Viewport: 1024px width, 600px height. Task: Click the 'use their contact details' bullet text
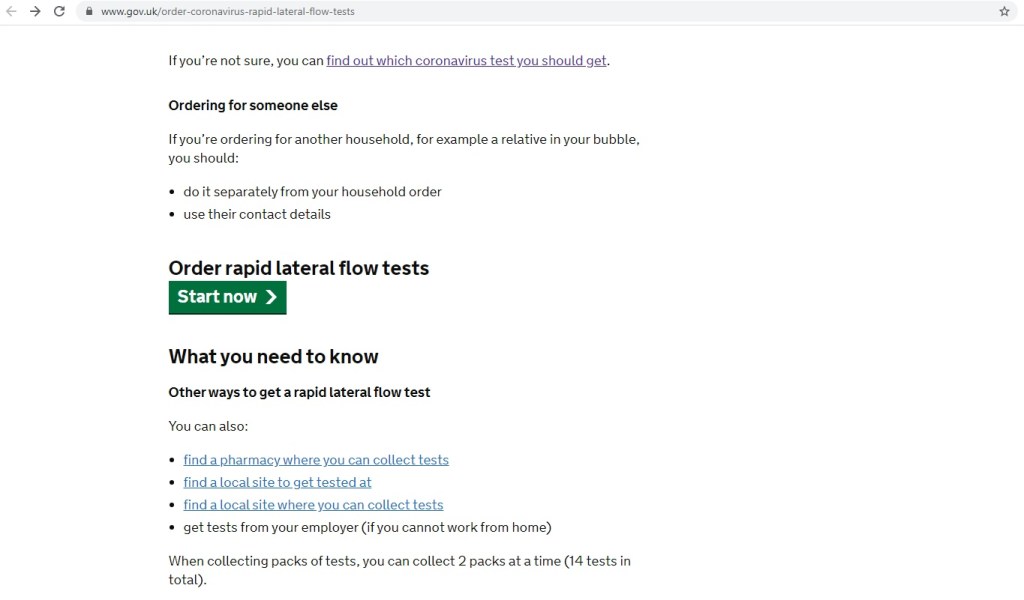click(257, 214)
